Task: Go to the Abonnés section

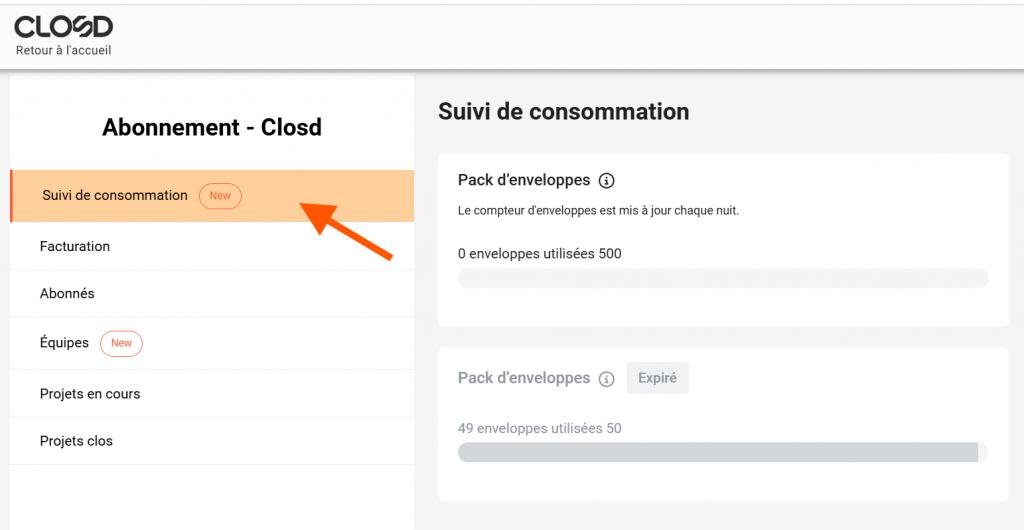Action: [67, 294]
